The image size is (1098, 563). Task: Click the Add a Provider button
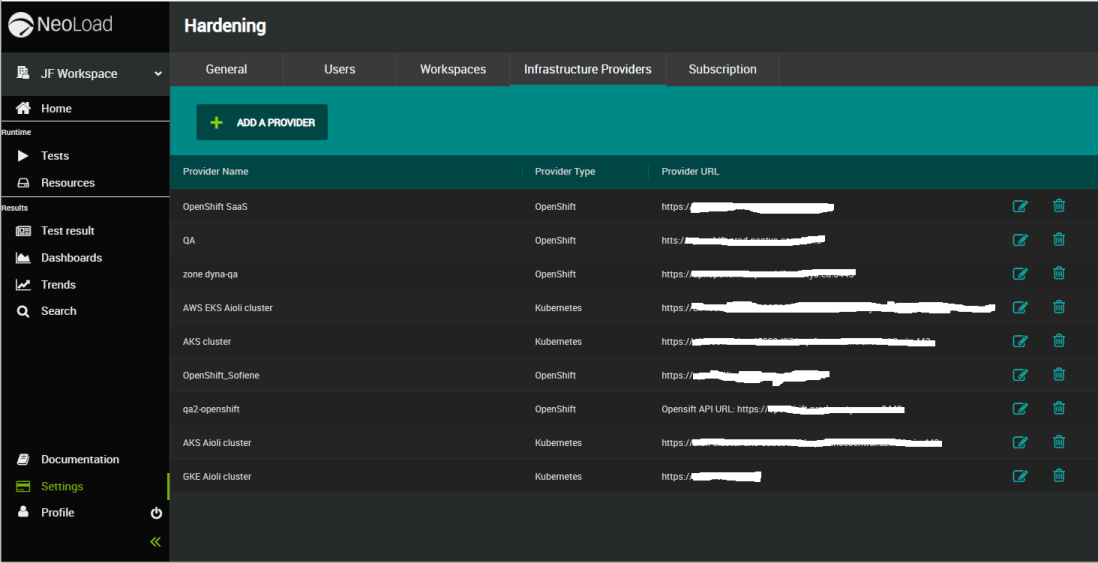pos(262,123)
